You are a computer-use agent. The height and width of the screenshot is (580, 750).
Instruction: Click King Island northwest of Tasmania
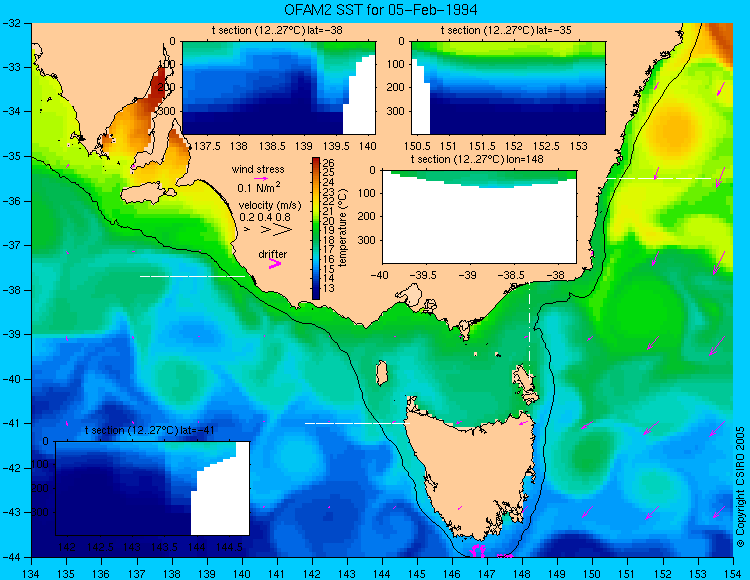click(x=381, y=373)
